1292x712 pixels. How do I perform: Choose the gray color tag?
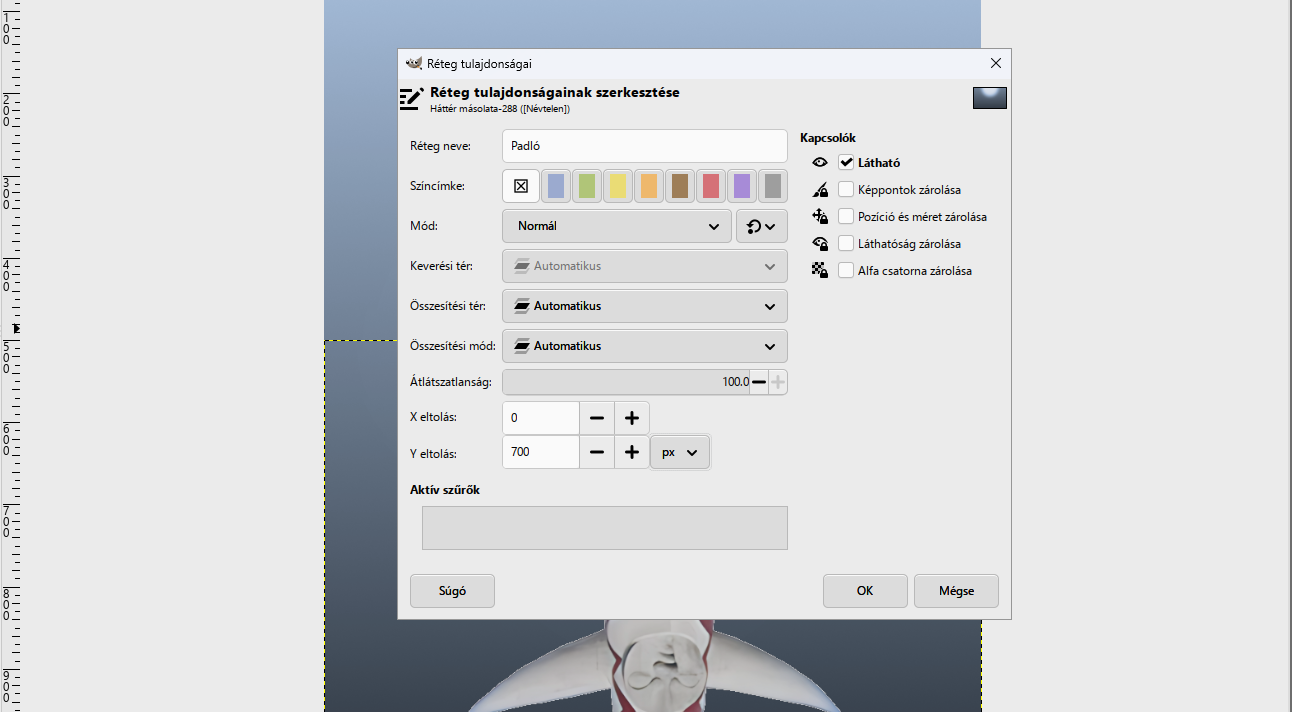pyautogui.click(x=772, y=186)
